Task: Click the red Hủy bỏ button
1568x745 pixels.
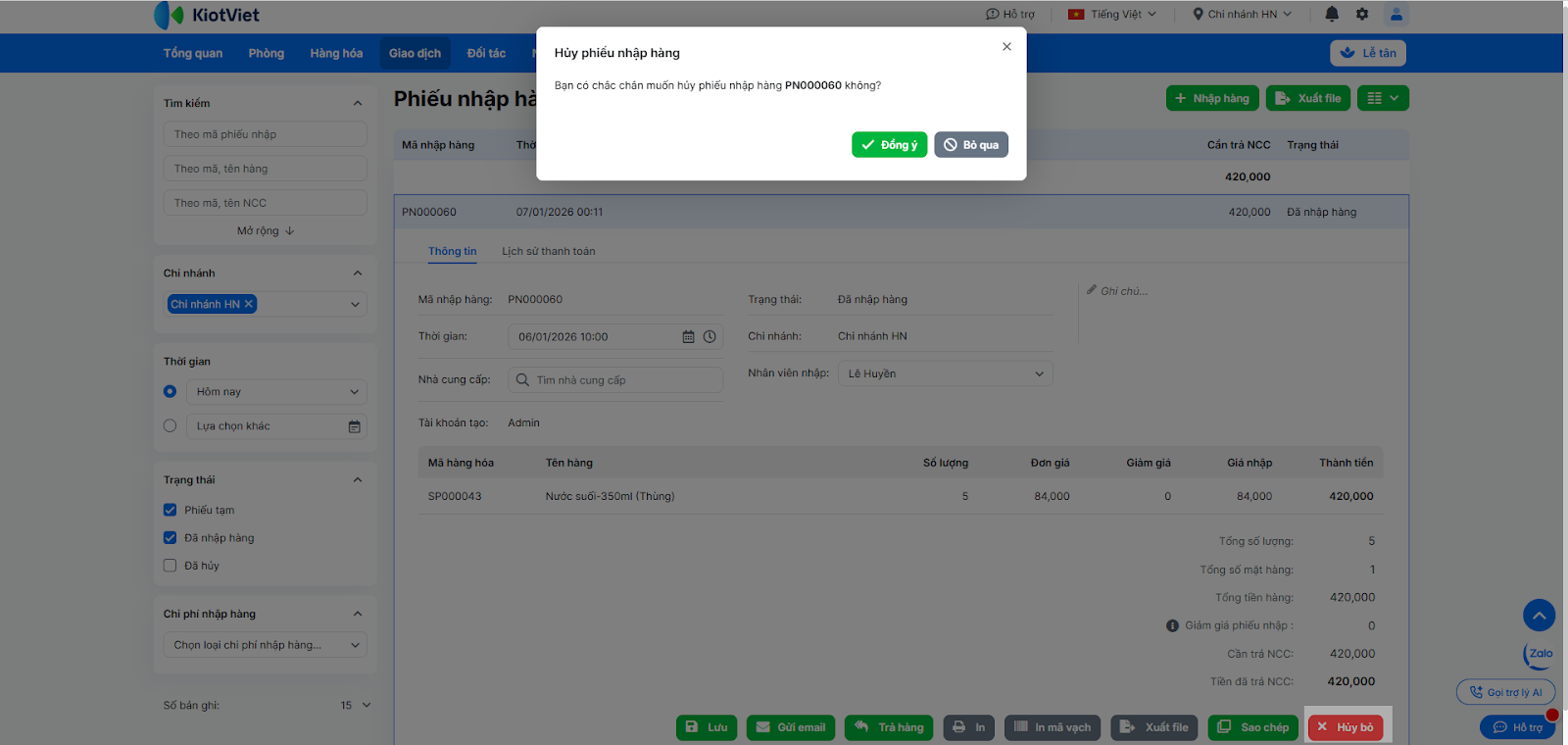Action: 1346,727
